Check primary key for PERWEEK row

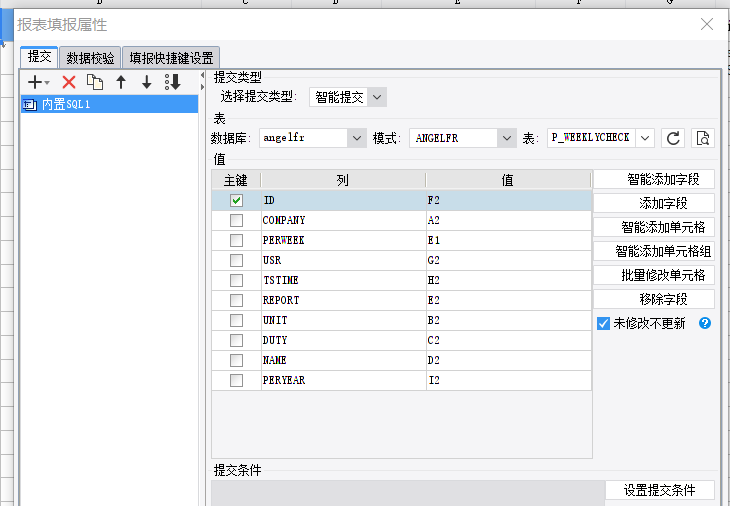[237, 240]
